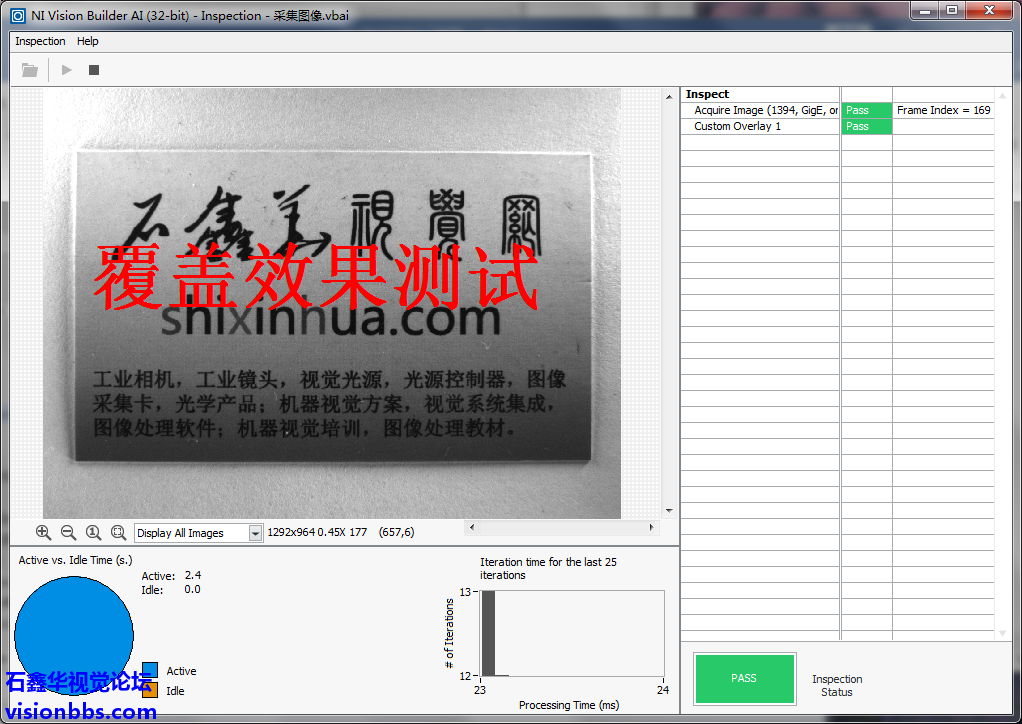The width and height of the screenshot is (1022, 724).
Task: Open the Inspection menu
Action: [x=40, y=41]
